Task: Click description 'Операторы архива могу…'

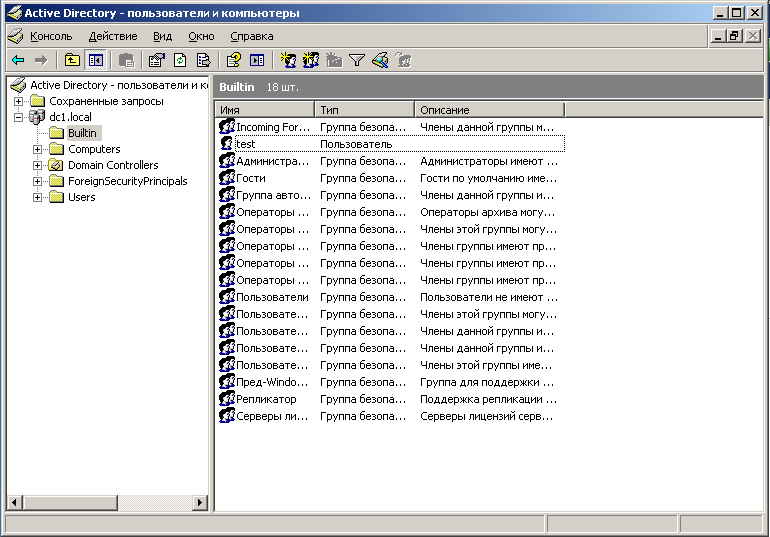Action: (488, 213)
